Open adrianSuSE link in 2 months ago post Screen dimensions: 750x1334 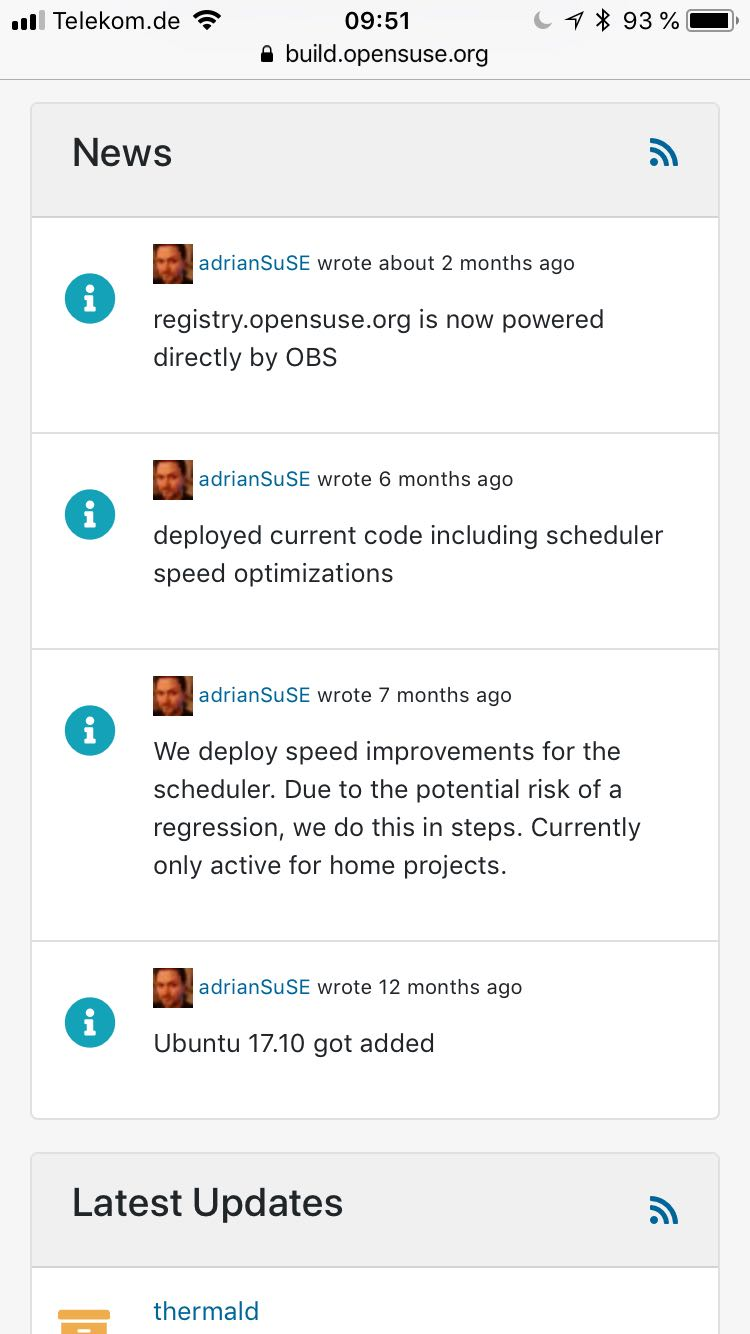pyautogui.click(x=254, y=263)
